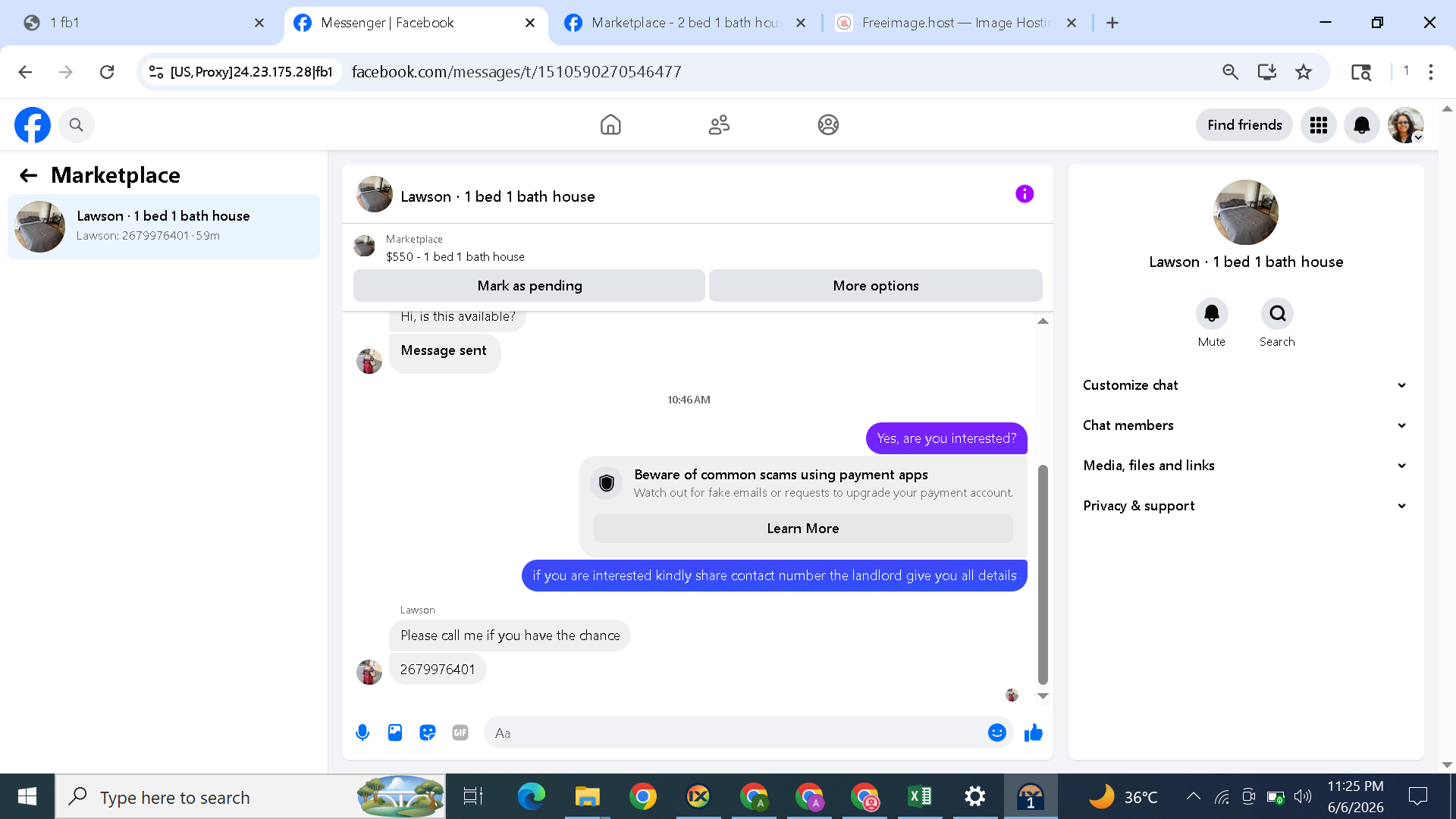
Task: Open the emoji picker in message box
Action: (997, 733)
